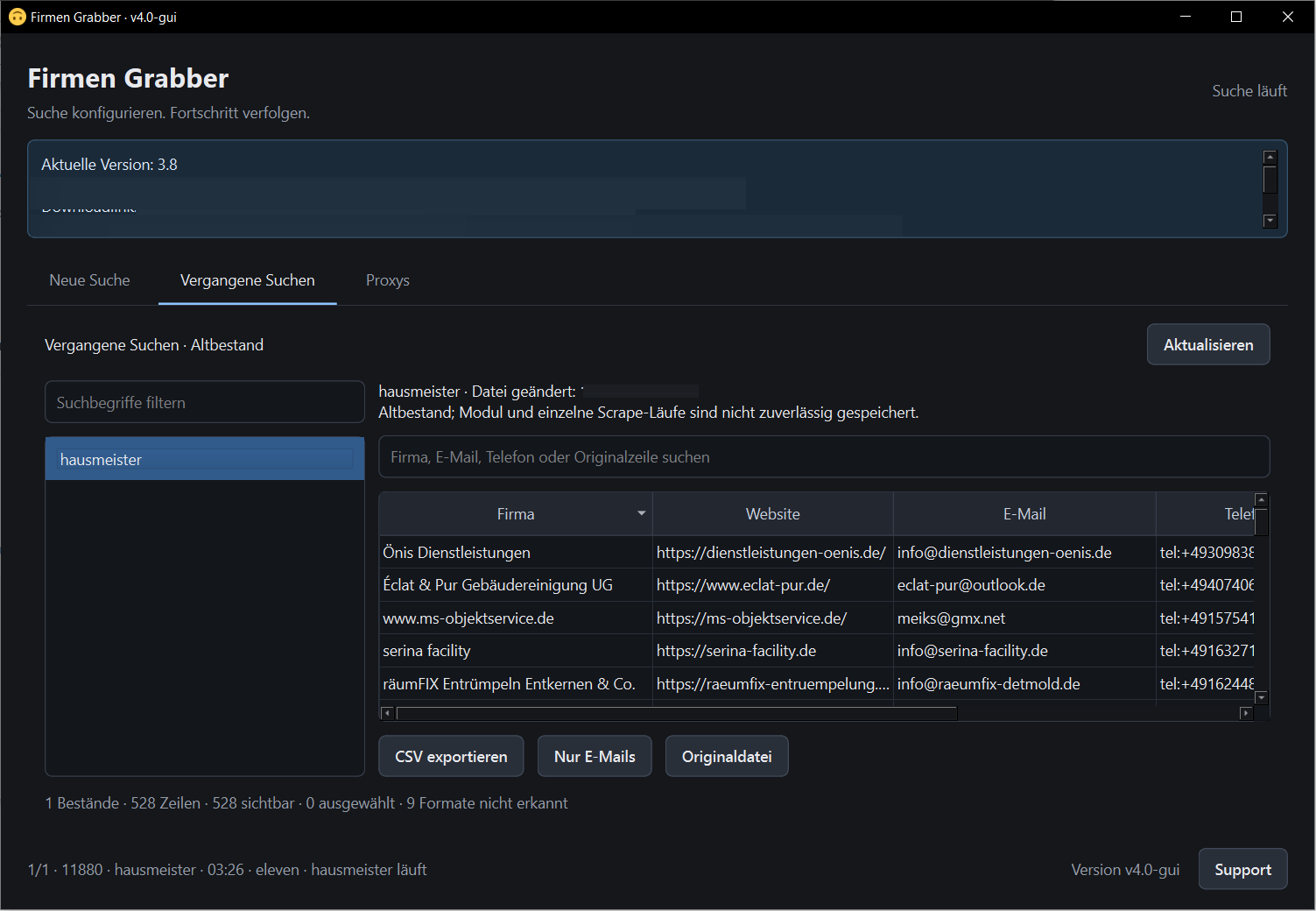Screen dimensions: 1316x911
Task: Select the serina facility cell
Action: coord(516,651)
